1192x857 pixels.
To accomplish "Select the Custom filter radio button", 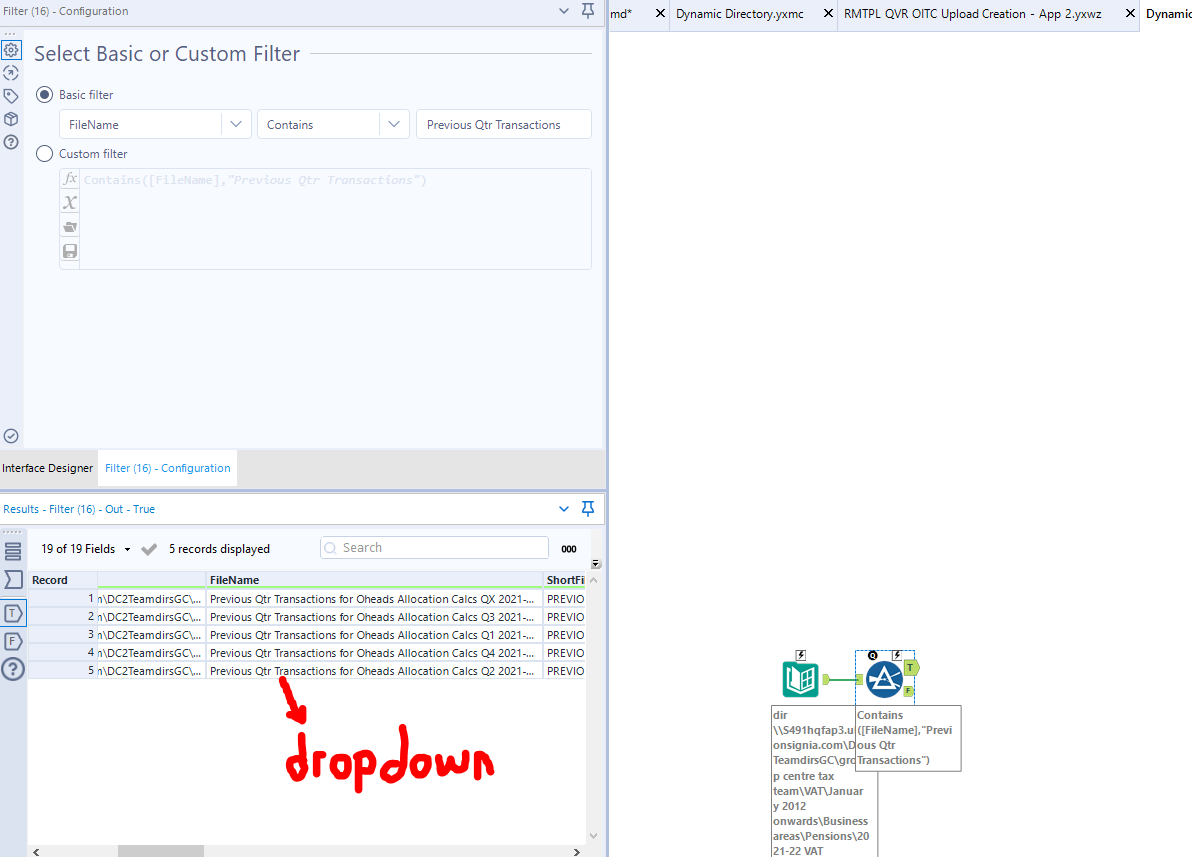I will (x=42, y=153).
